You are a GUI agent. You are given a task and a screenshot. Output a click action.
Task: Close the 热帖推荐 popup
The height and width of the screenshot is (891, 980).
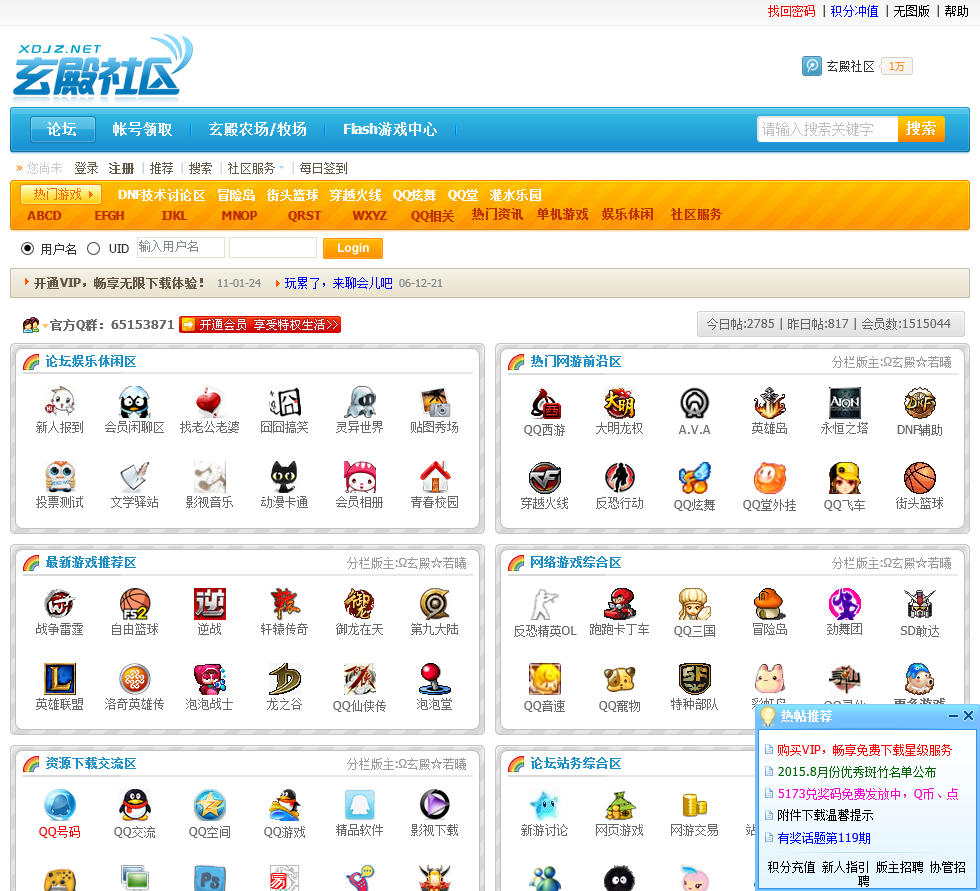pos(968,715)
